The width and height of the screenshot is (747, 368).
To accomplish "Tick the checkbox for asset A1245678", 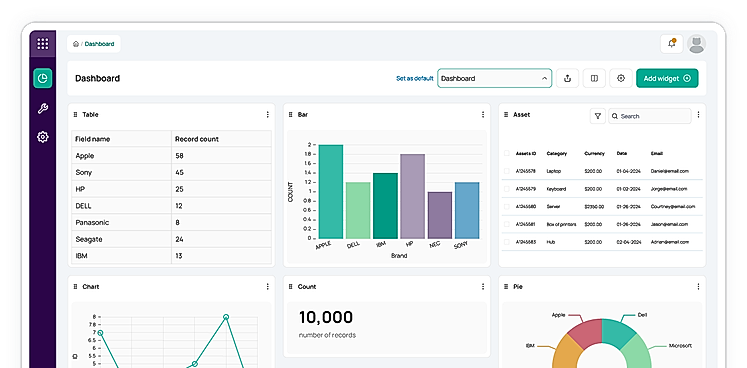I will (506, 171).
